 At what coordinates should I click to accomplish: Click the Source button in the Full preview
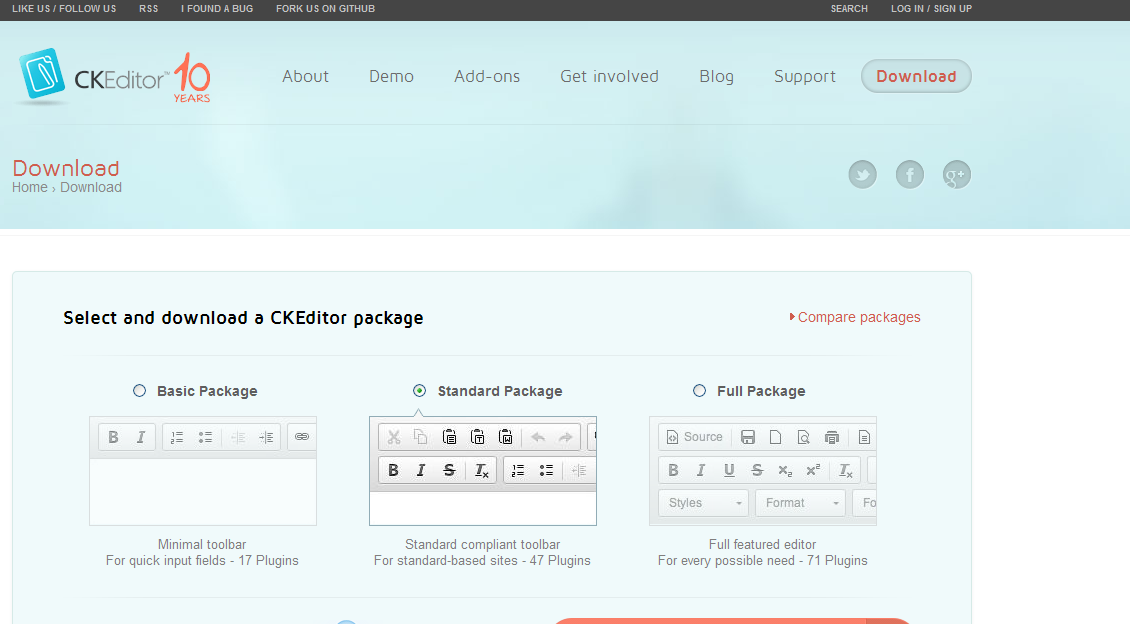click(x=695, y=437)
